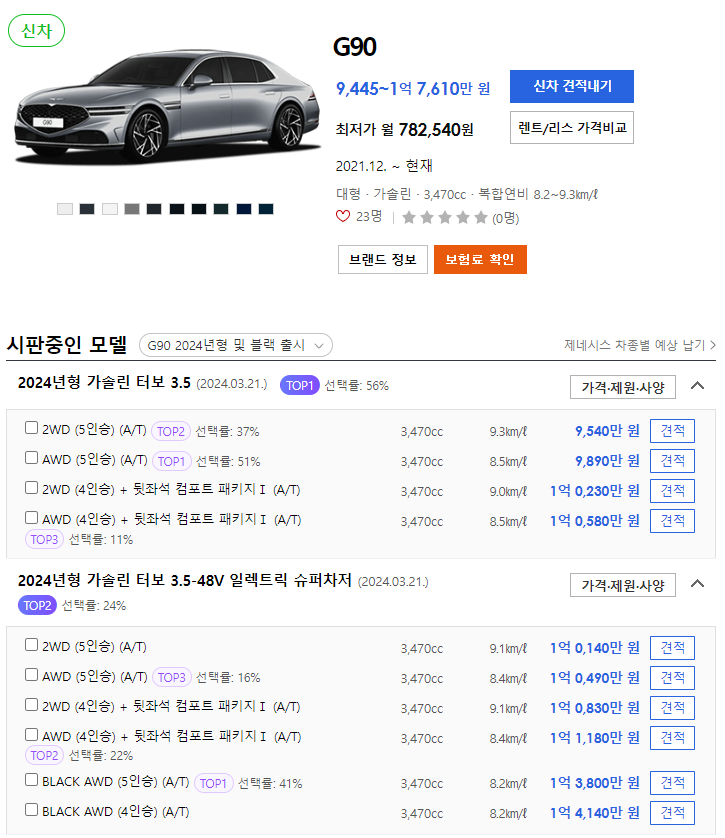Viewport: 725px width, 838px height.
Task: Click the 신차 badge
Action: point(36,31)
